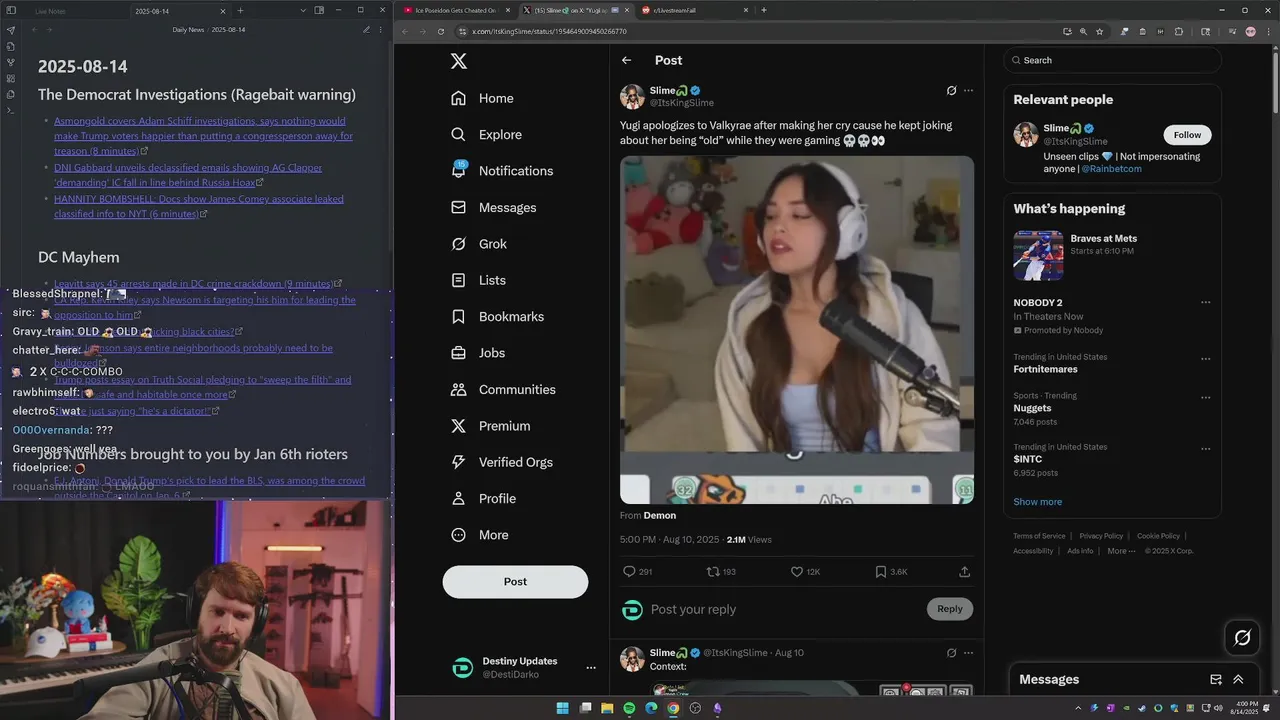Open the three-dot menu on the main post
1280x720 pixels.
968,90
